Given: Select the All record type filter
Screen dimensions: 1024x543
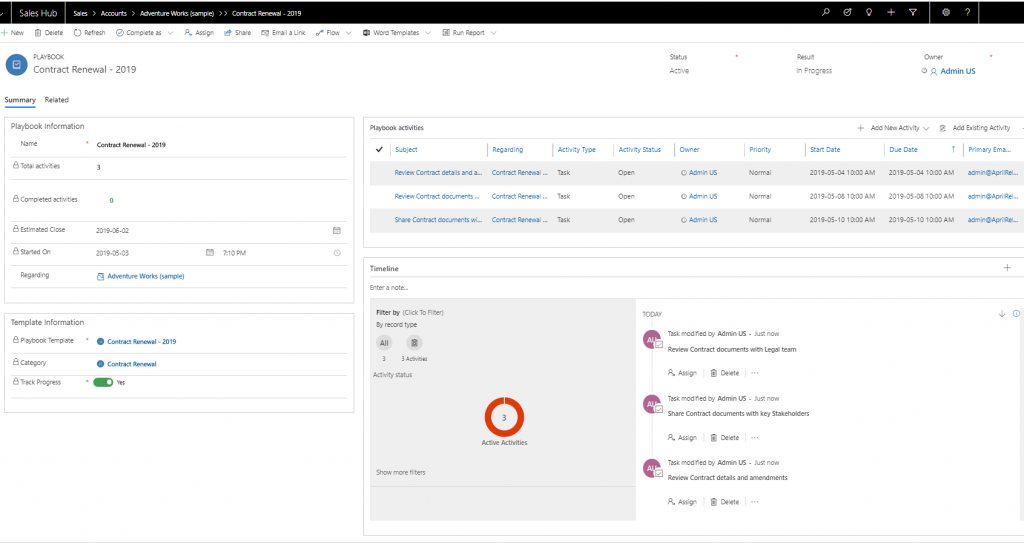Looking at the screenshot, I should [x=384, y=343].
